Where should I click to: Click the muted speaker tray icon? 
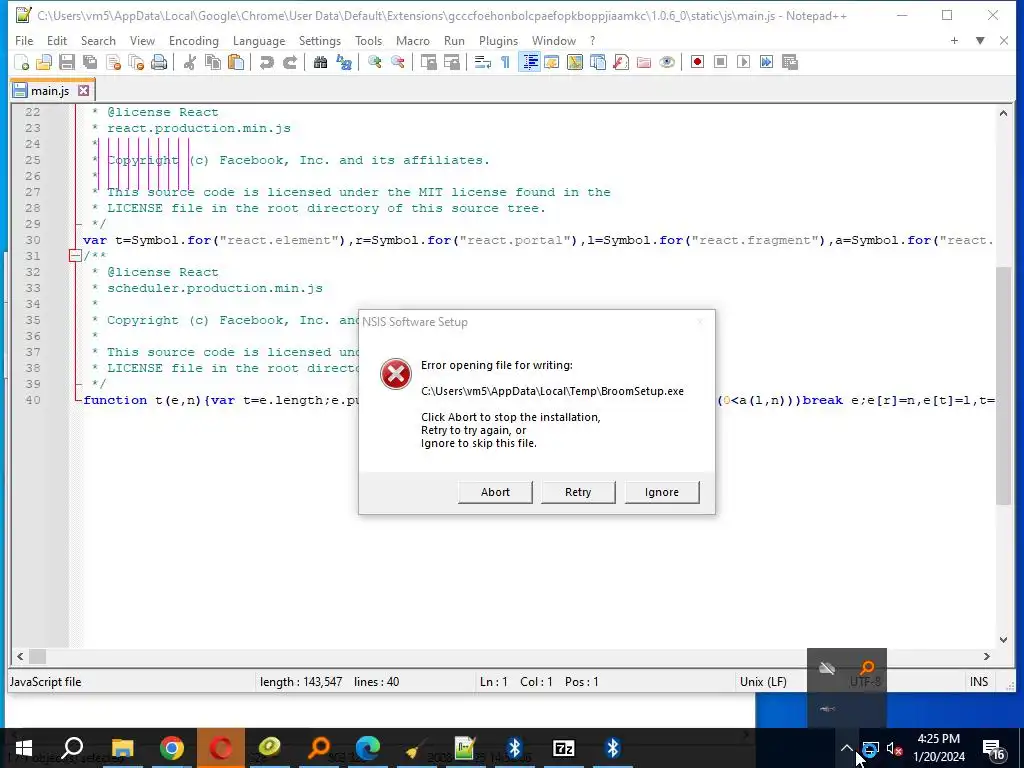[894, 748]
